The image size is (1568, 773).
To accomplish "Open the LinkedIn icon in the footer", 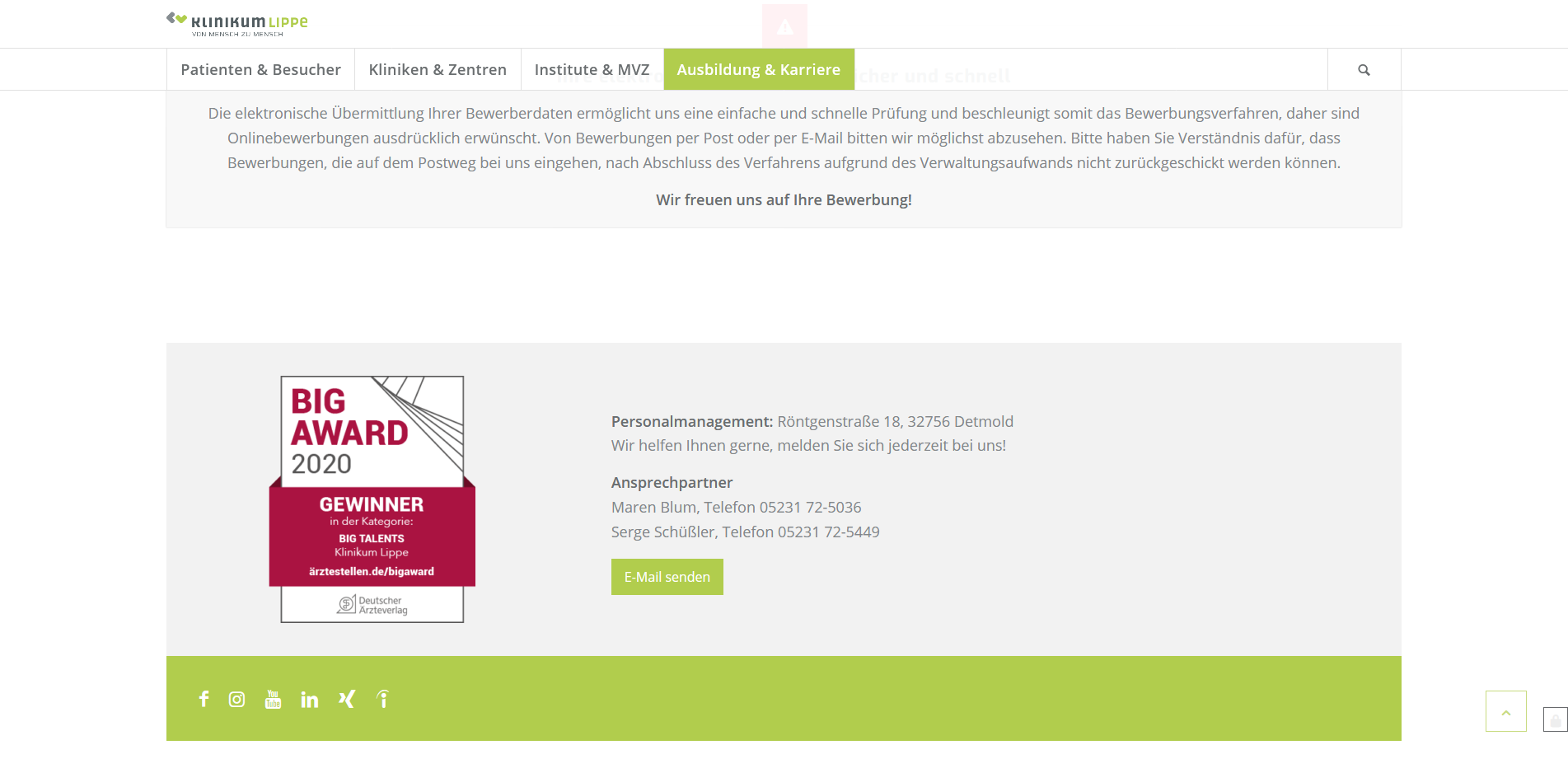I will [310, 700].
